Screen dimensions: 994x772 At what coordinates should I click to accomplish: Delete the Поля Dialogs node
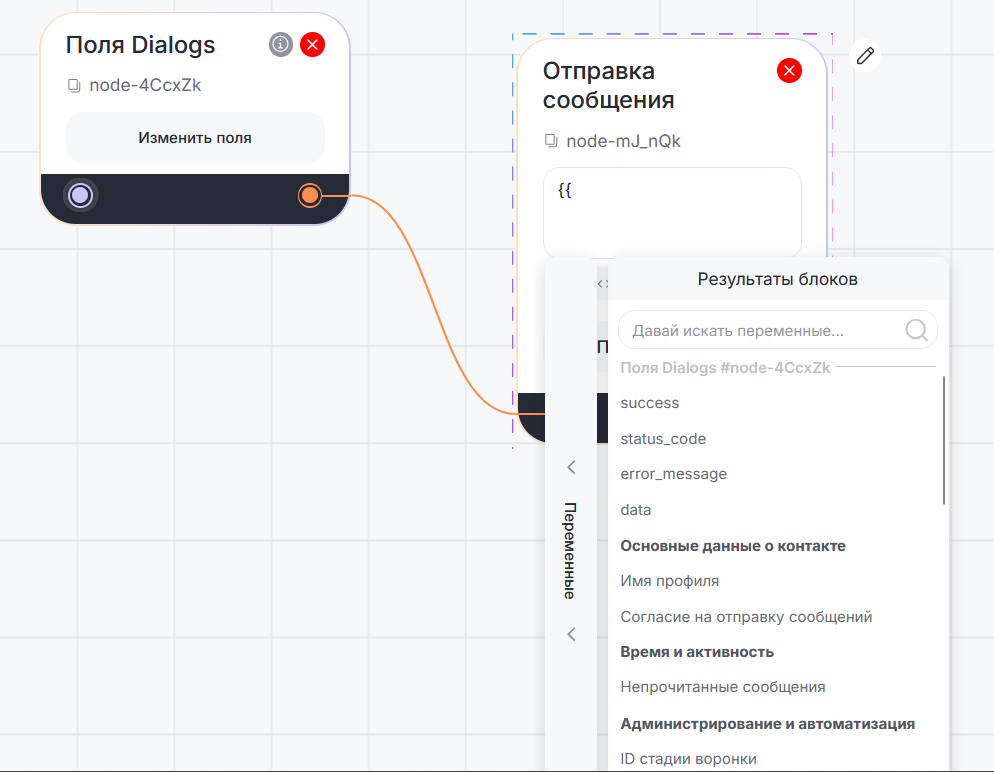point(313,44)
